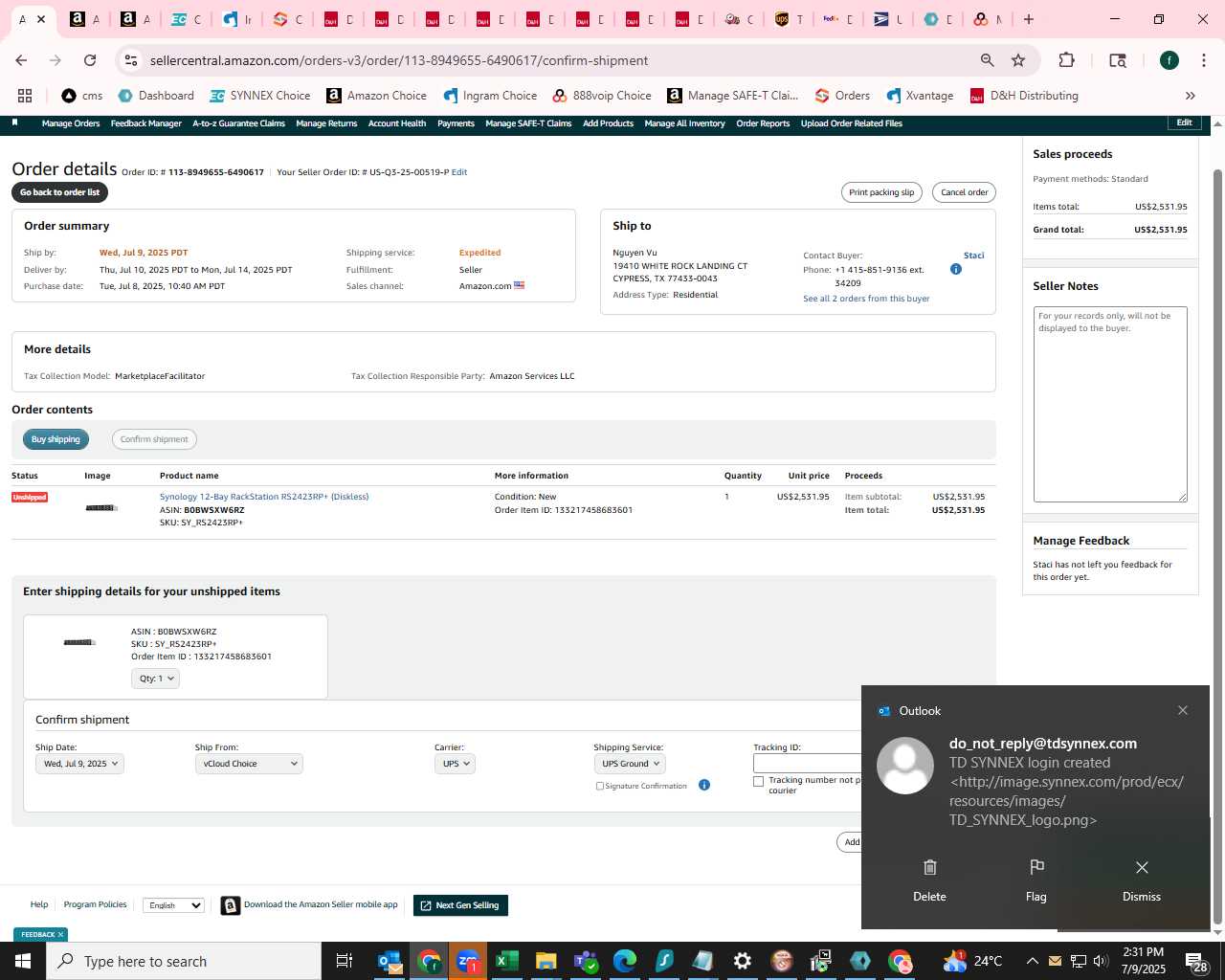
Task: Click in the Seller Notes text area
Action: [1110, 404]
